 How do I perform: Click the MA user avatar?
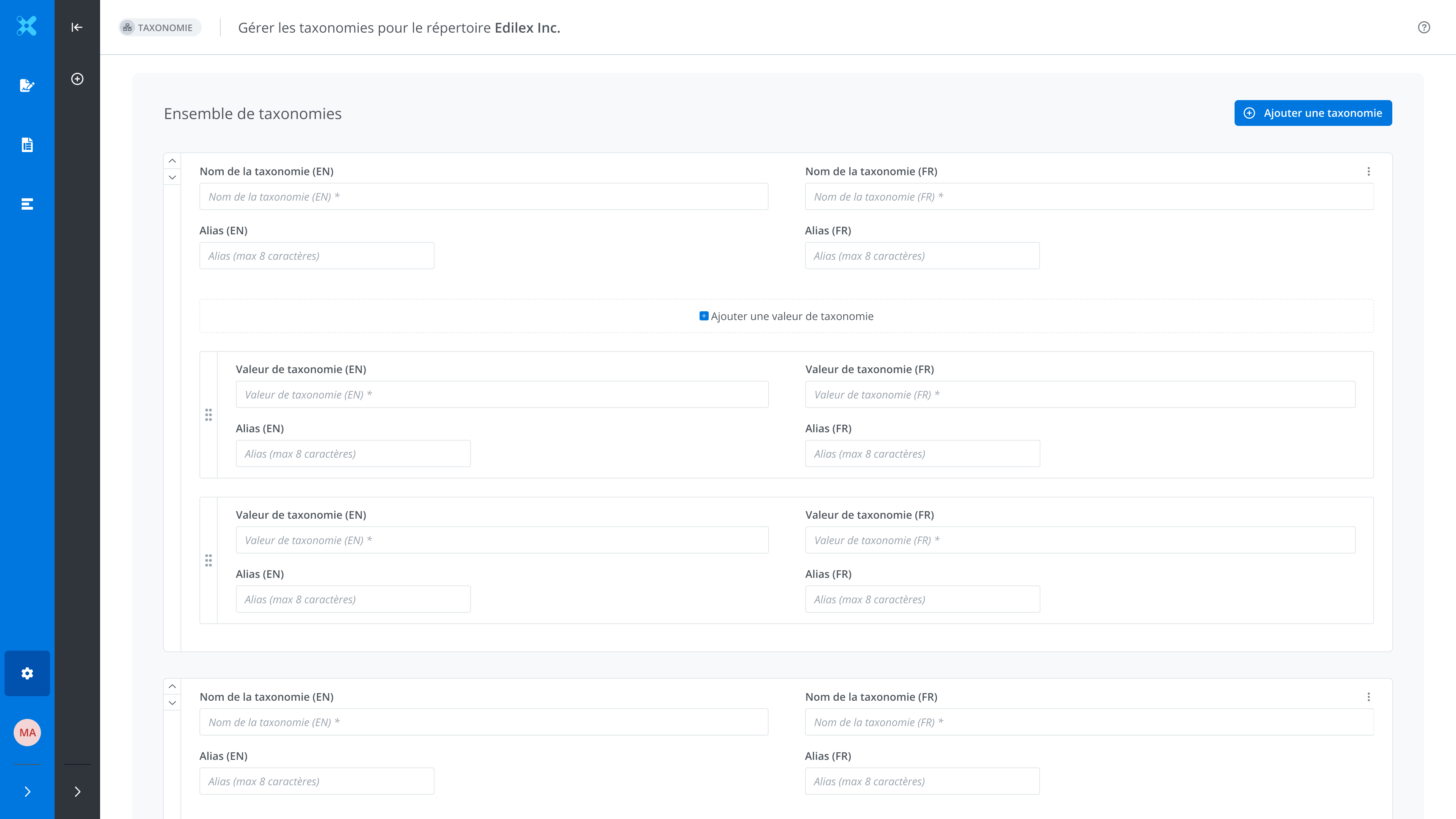click(x=27, y=733)
